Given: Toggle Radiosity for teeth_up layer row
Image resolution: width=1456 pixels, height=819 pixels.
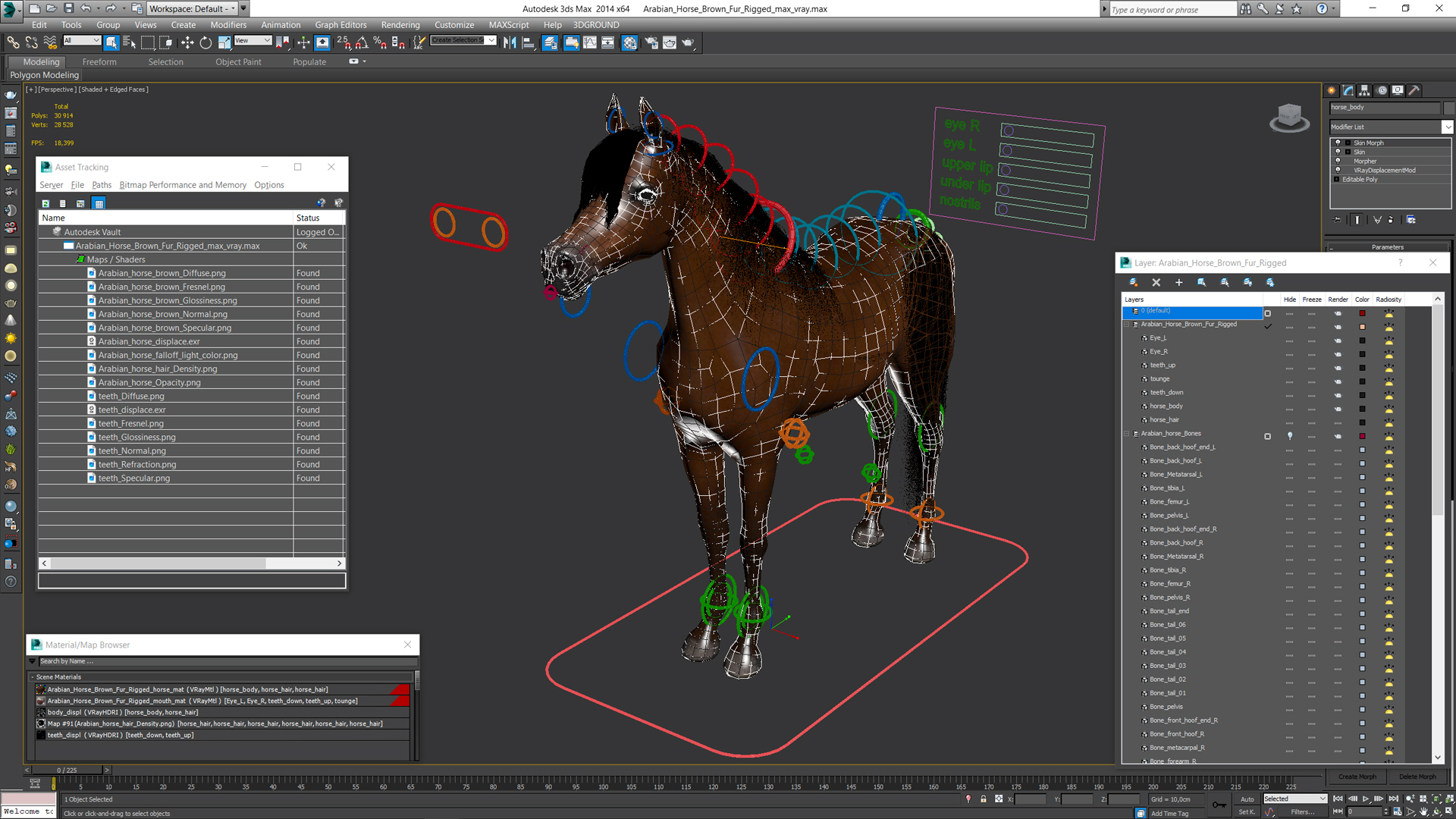Looking at the screenshot, I should (x=1389, y=367).
